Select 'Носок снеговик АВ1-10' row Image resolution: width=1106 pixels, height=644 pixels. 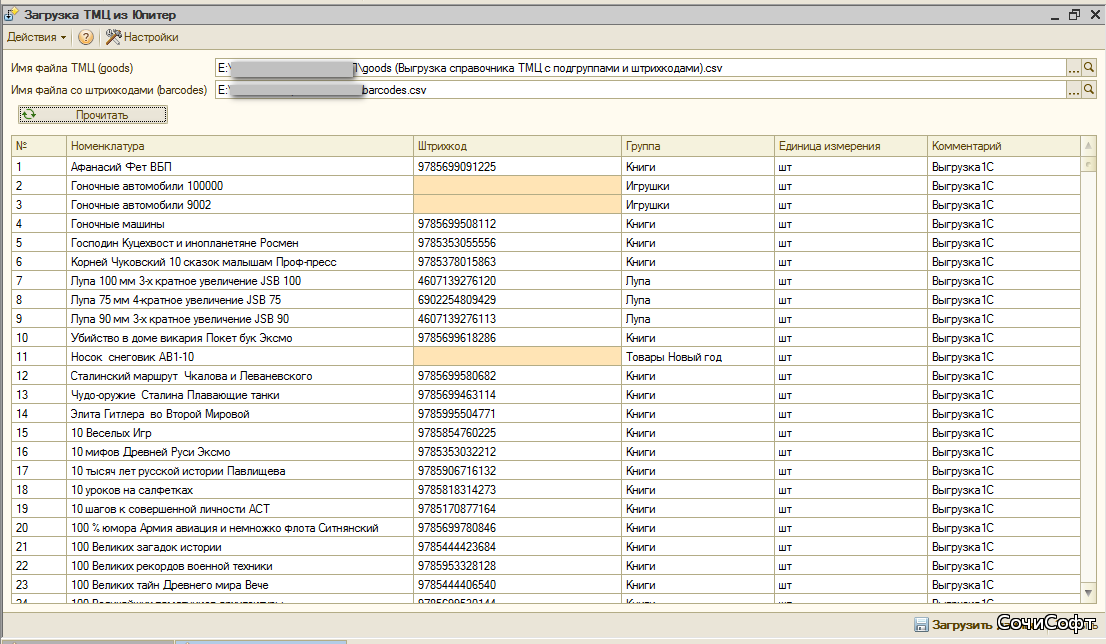tap(546, 358)
